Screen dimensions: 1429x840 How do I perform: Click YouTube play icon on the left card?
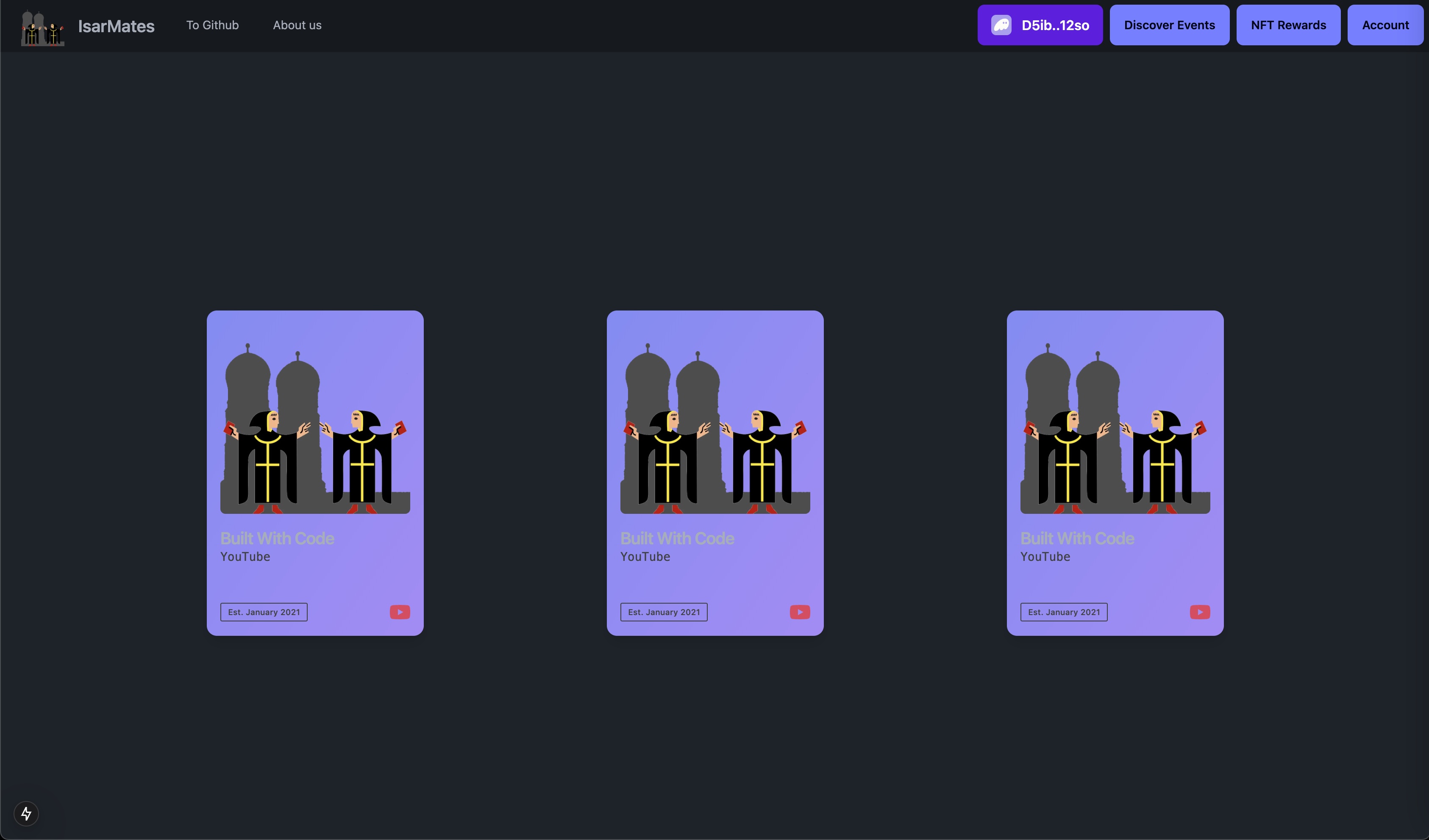click(x=400, y=612)
